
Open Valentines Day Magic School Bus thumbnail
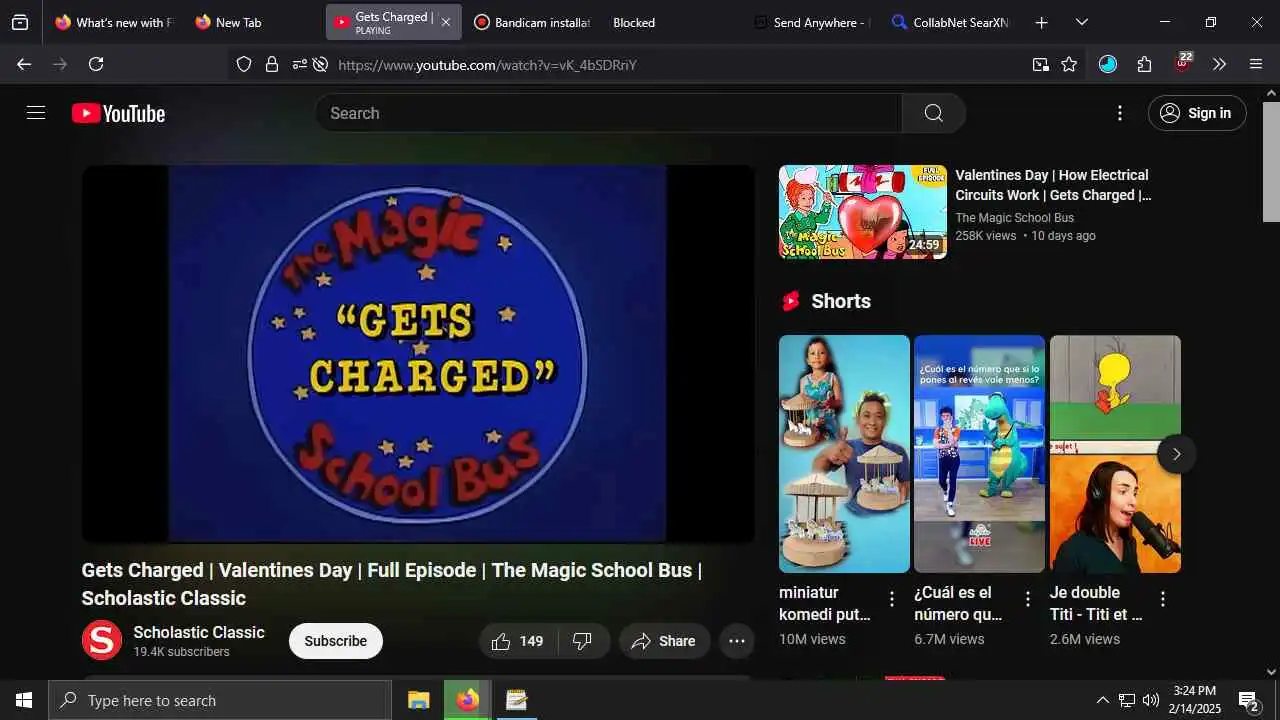pos(863,212)
